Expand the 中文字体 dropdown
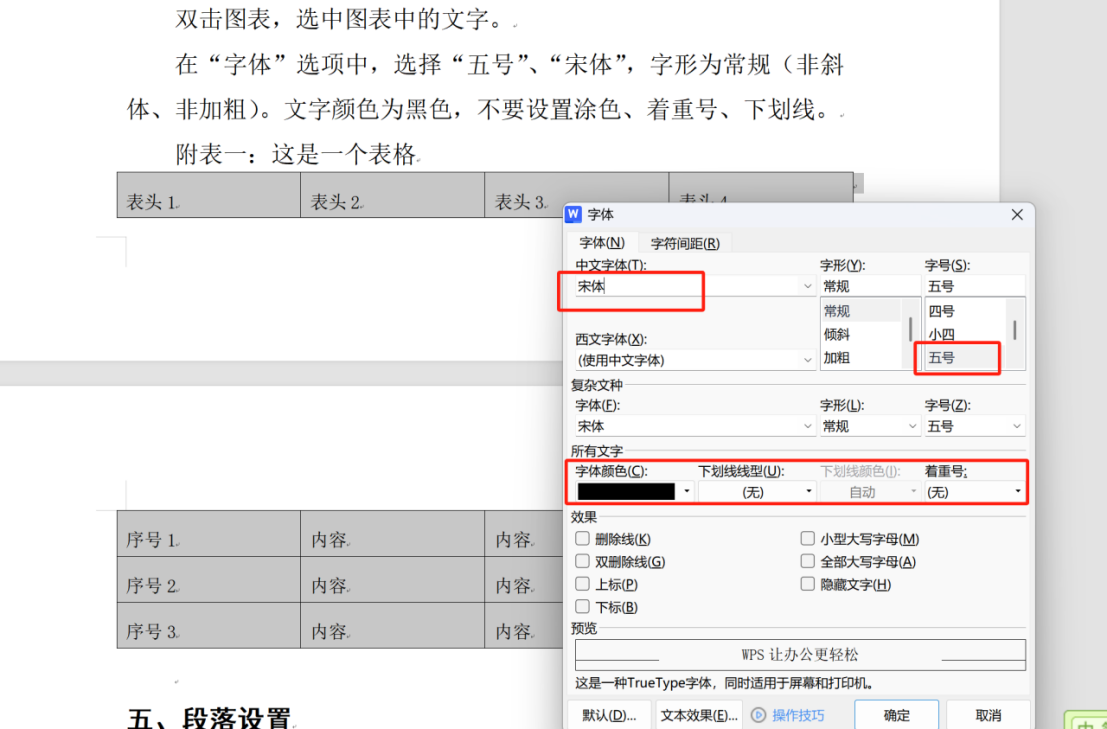Screen dimensions: 1107x729 [808, 286]
